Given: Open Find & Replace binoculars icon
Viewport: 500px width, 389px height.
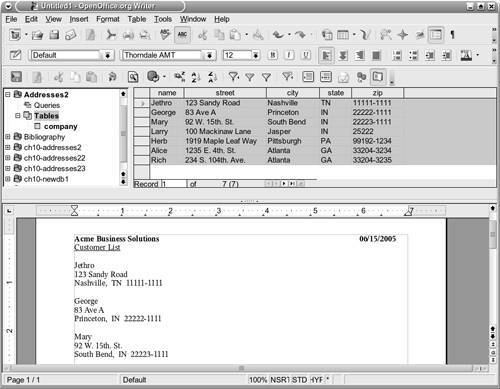Looking at the screenshot, I should pyautogui.click(x=386, y=35).
